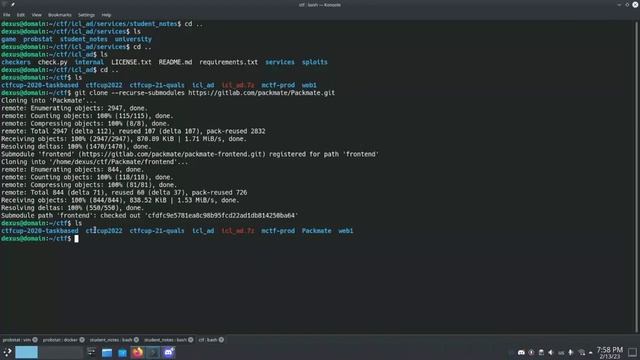The height and width of the screenshot is (360, 640).
Task: Switch to the 'probstat : vim' tab
Action: pos(17,340)
